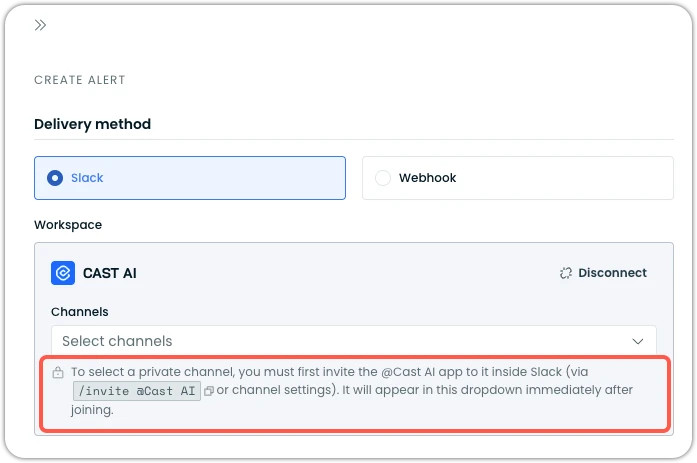Select the Slack radio button
This screenshot has width=697, height=463.
tap(55, 178)
